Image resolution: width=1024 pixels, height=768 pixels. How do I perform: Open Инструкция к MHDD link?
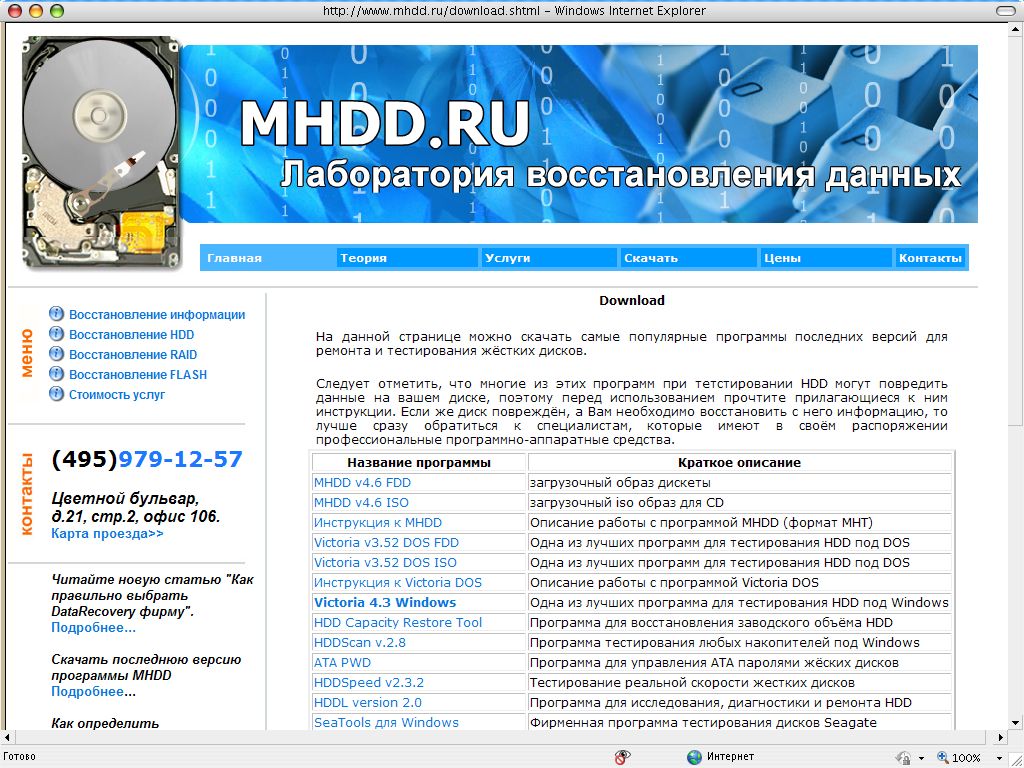pyautogui.click(x=377, y=522)
